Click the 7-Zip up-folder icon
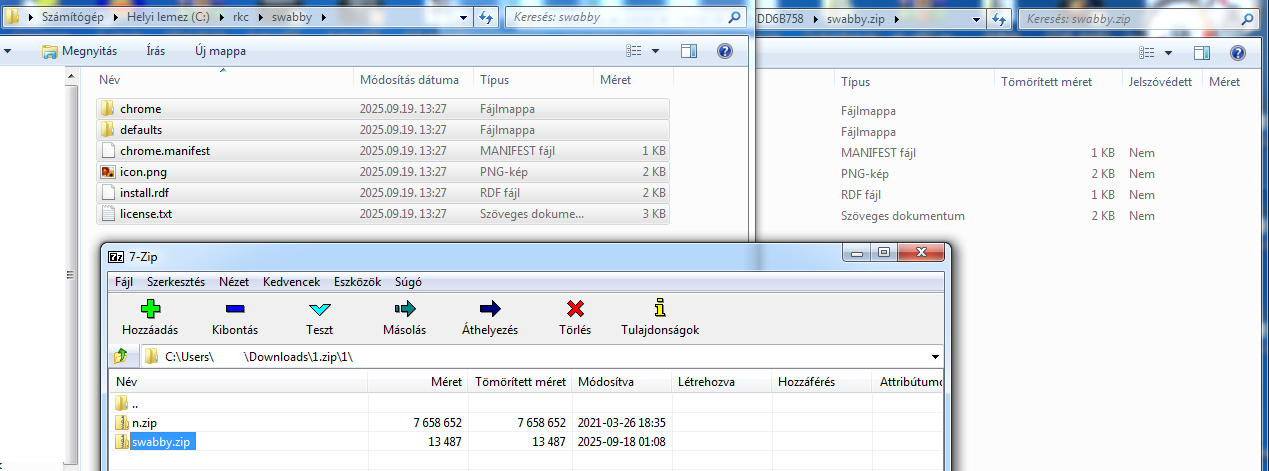Viewport: 1269px width, 471px height. click(x=121, y=356)
